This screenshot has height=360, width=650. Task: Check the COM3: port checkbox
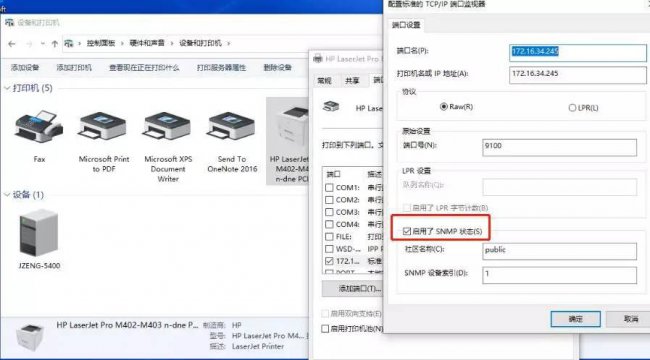[329, 212]
